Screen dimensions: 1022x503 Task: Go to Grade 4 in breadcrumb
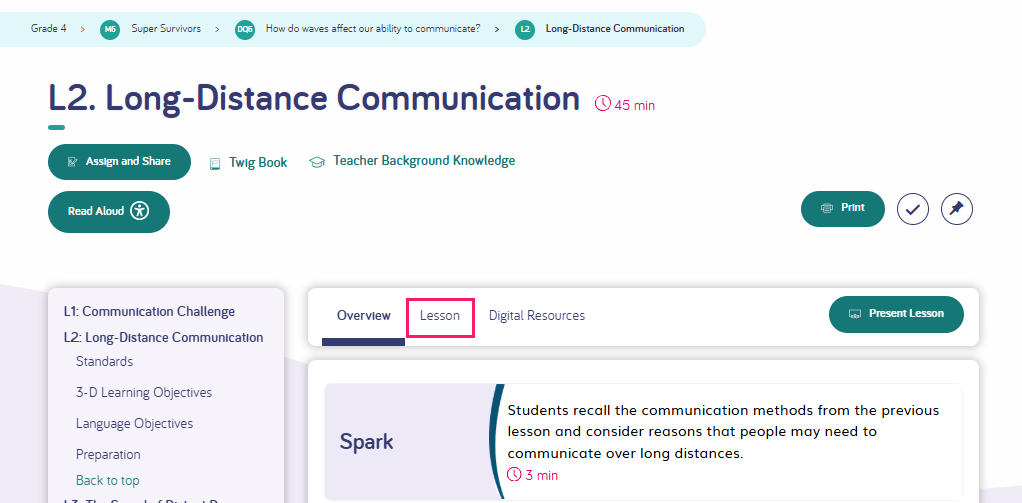click(x=48, y=29)
